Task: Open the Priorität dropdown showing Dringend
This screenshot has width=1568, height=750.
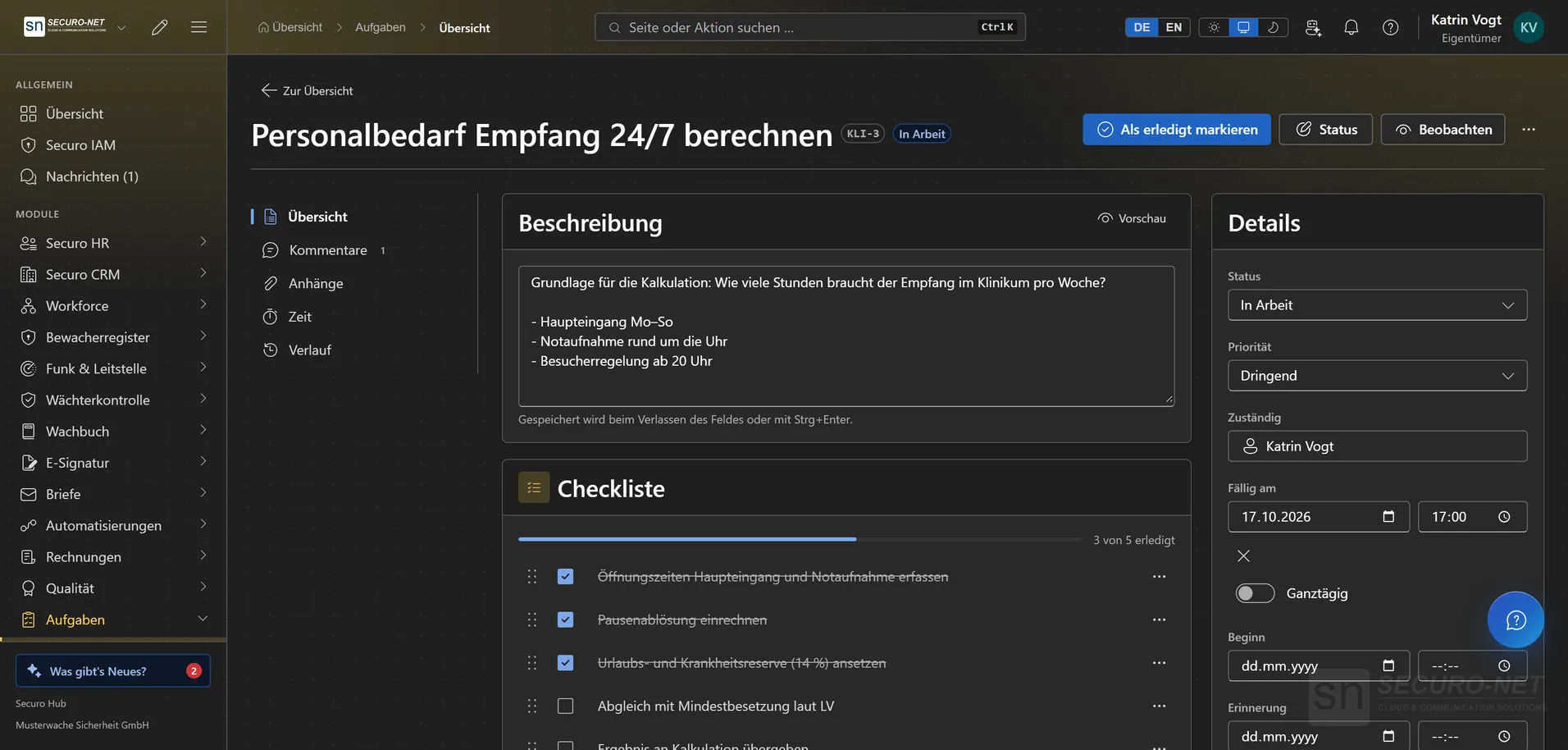Action: pyautogui.click(x=1377, y=376)
